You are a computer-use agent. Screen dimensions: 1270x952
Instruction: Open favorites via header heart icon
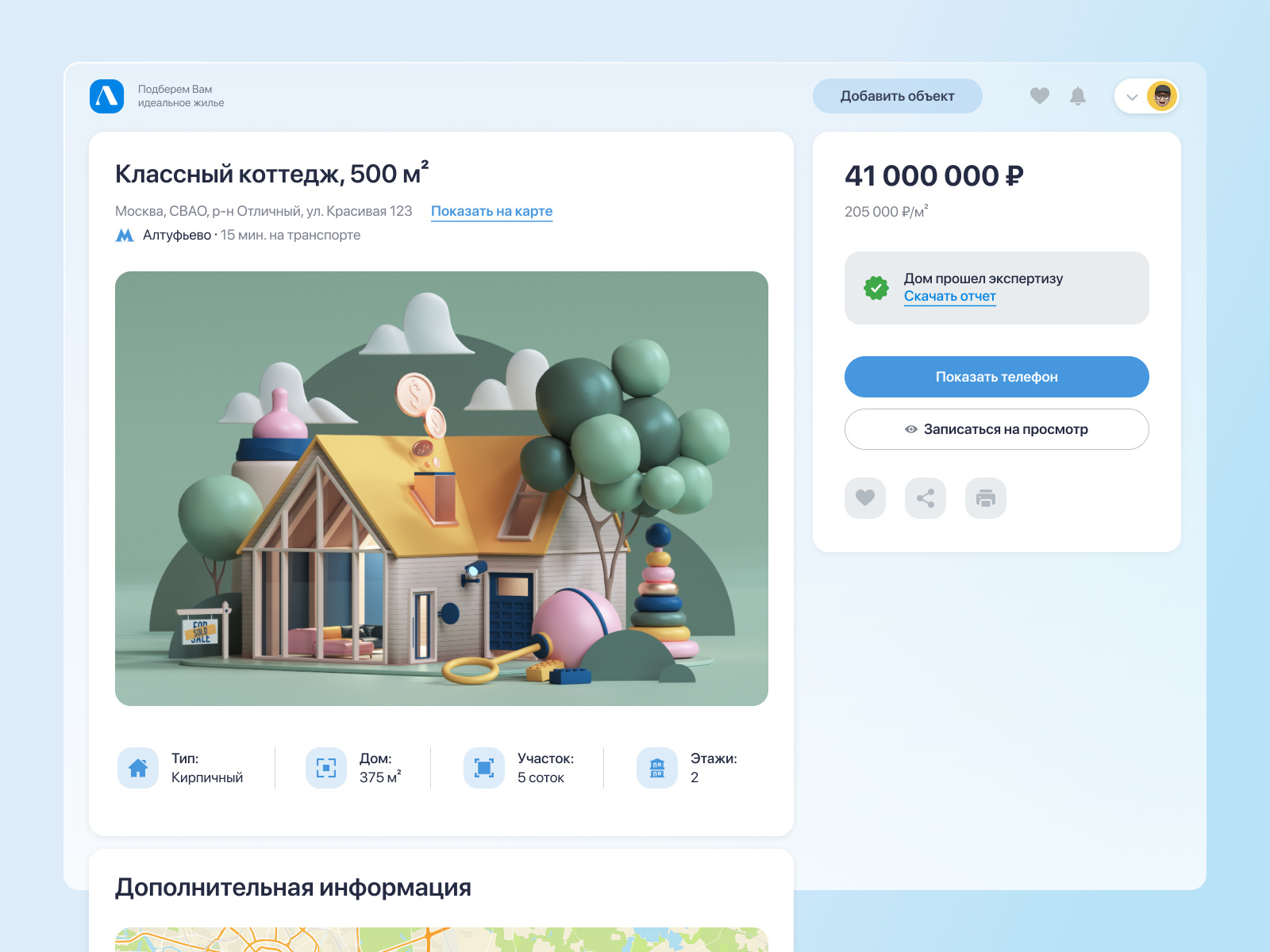coord(1040,96)
